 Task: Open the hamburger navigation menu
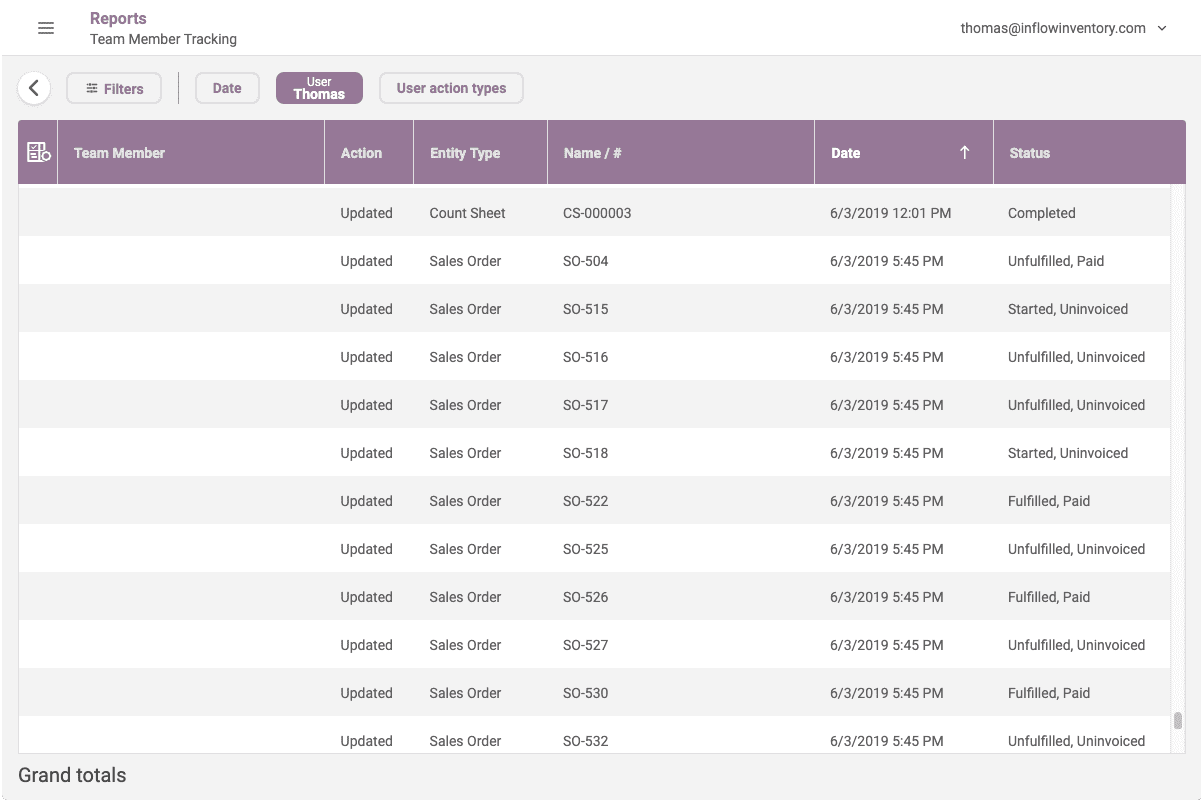(x=46, y=28)
